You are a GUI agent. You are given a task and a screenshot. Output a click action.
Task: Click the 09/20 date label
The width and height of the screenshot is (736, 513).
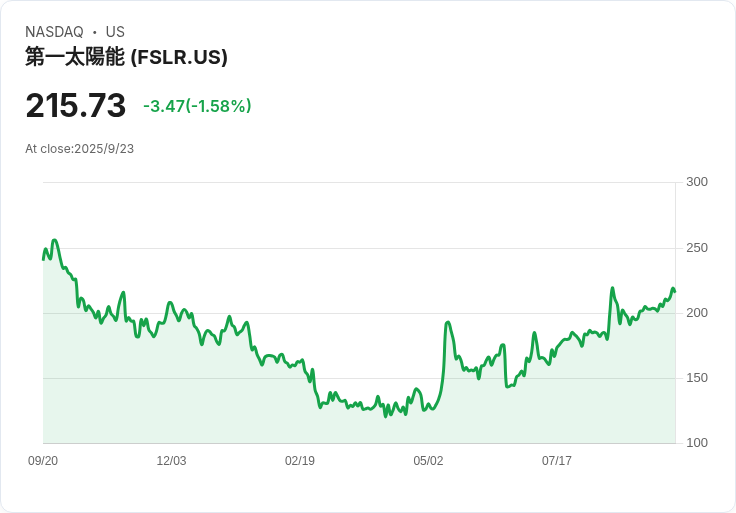(43, 461)
